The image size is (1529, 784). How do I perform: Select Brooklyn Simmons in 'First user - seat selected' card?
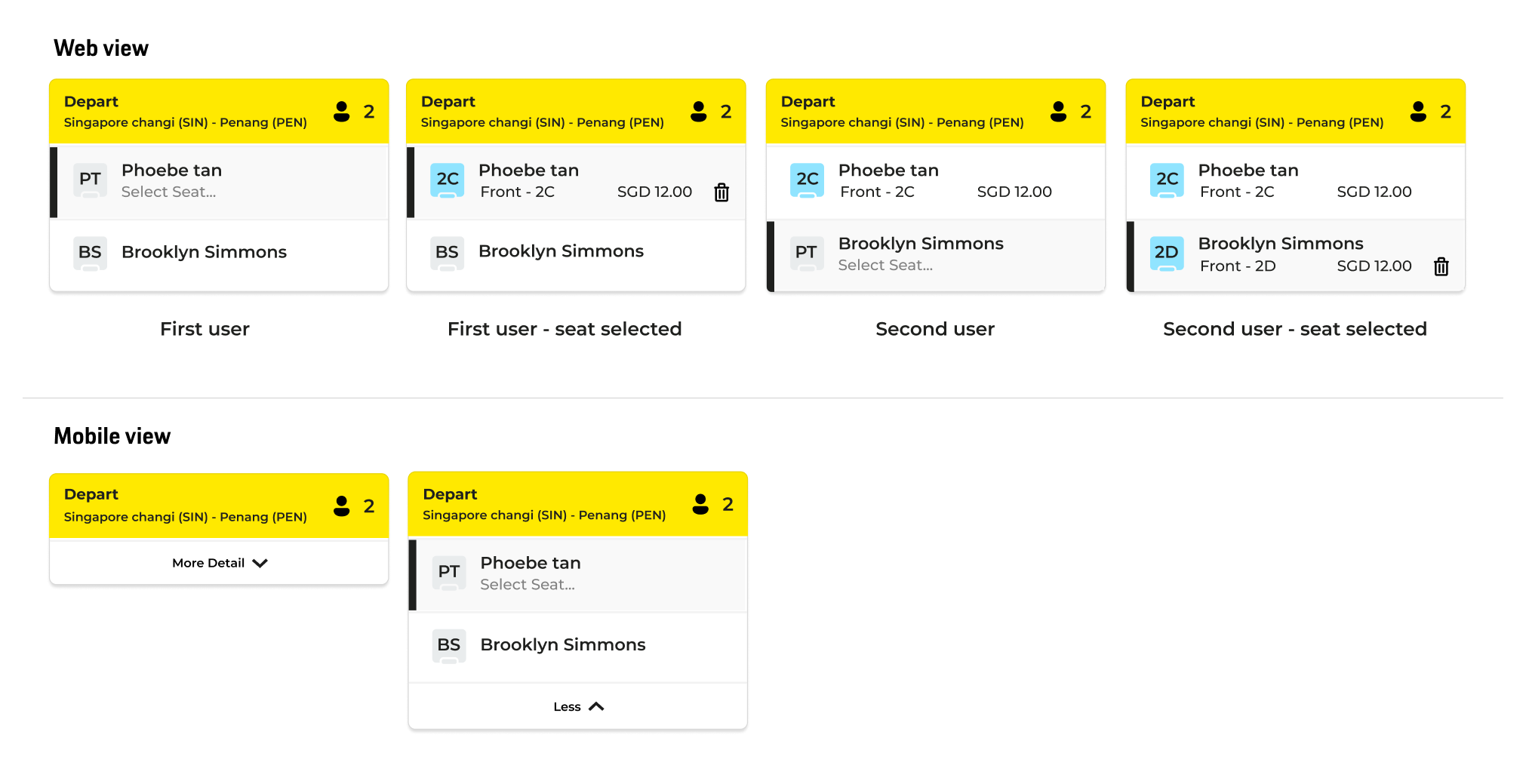pos(561,251)
